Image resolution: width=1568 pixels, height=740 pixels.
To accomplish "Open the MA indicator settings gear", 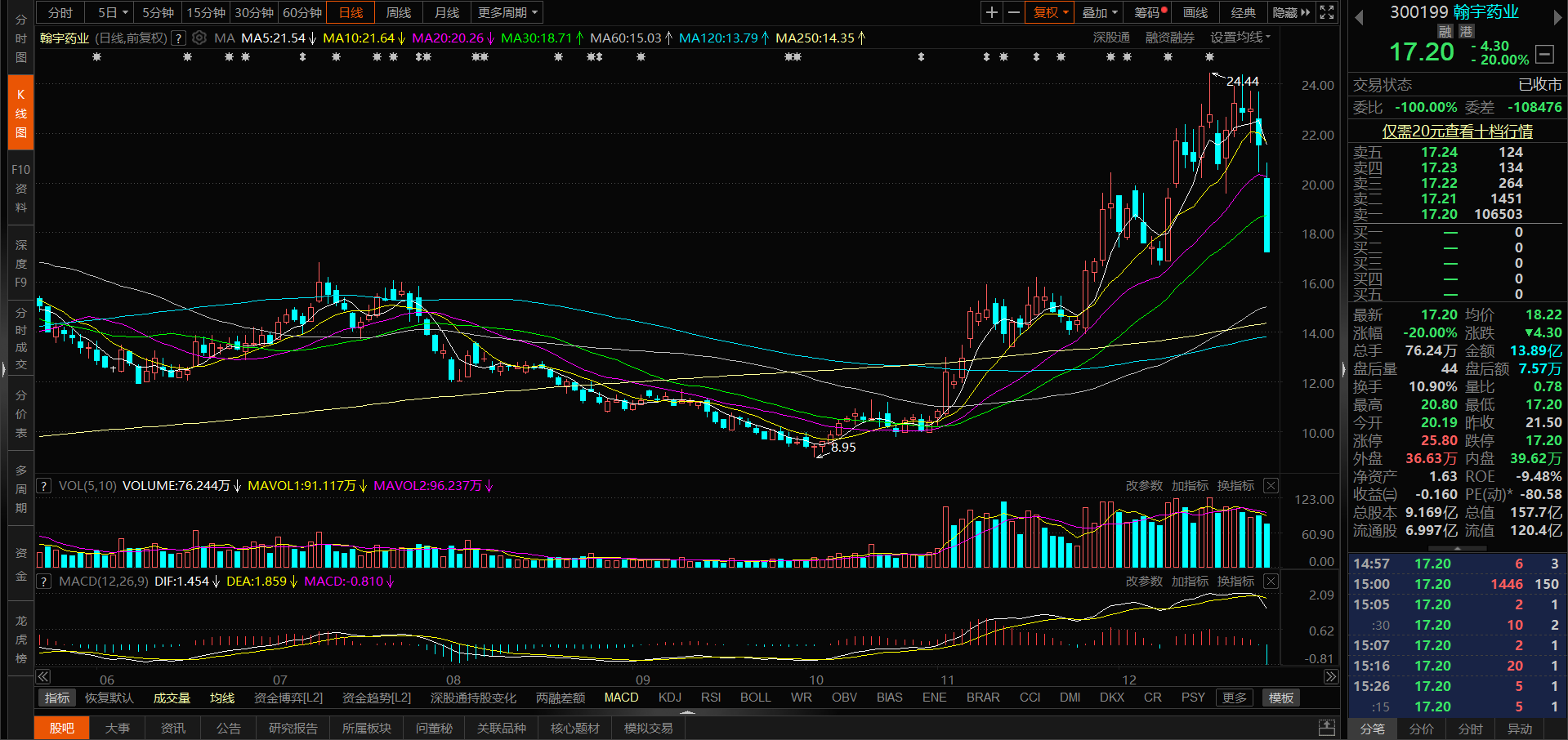I will point(199,38).
